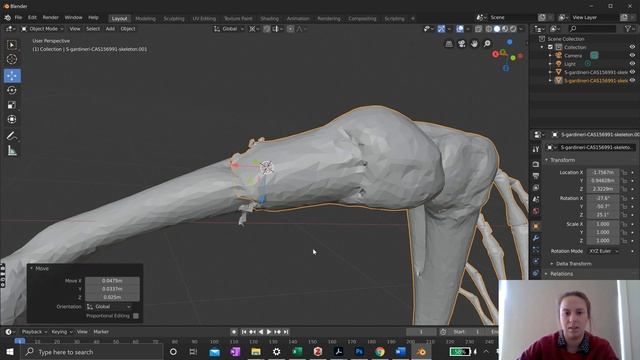Click the zoom view magnifier icon
The height and width of the screenshot is (360, 640).
coord(487,44)
